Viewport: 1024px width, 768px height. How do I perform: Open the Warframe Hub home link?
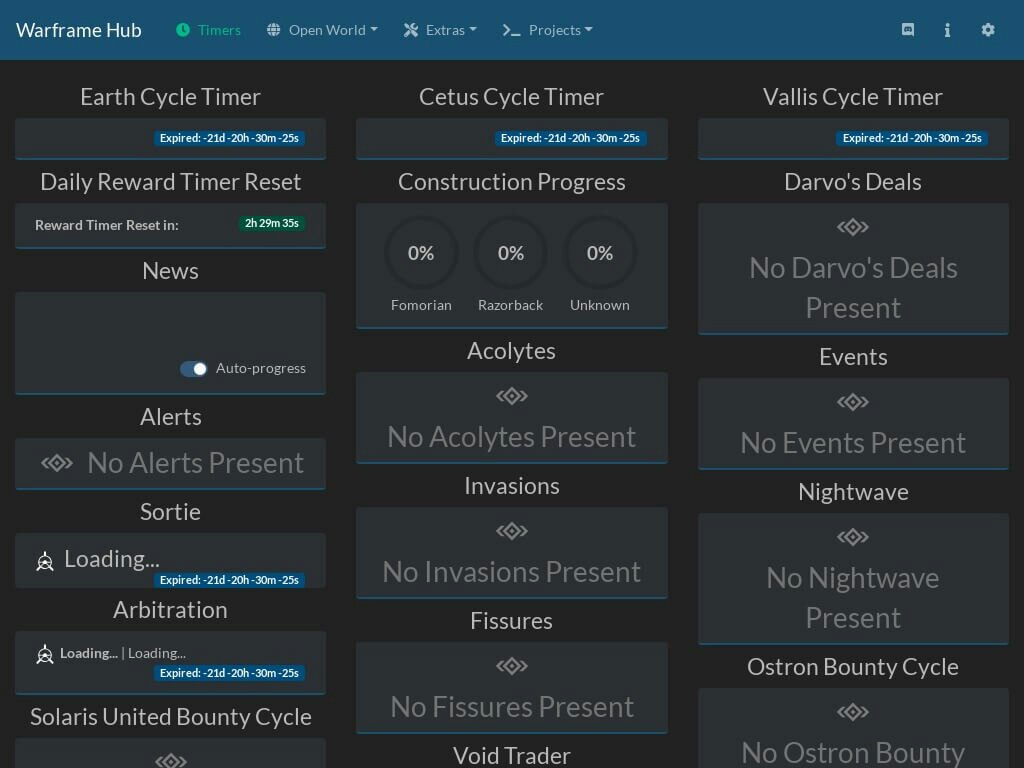pyautogui.click(x=78, y=30)
